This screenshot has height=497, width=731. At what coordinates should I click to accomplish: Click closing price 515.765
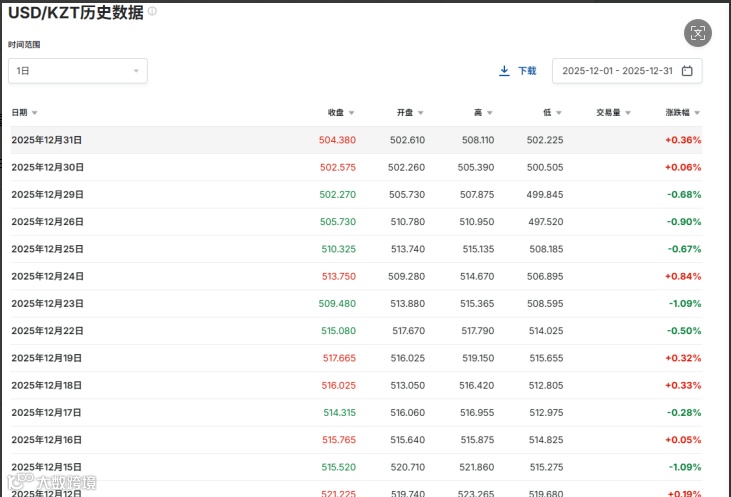click(339, 440)
